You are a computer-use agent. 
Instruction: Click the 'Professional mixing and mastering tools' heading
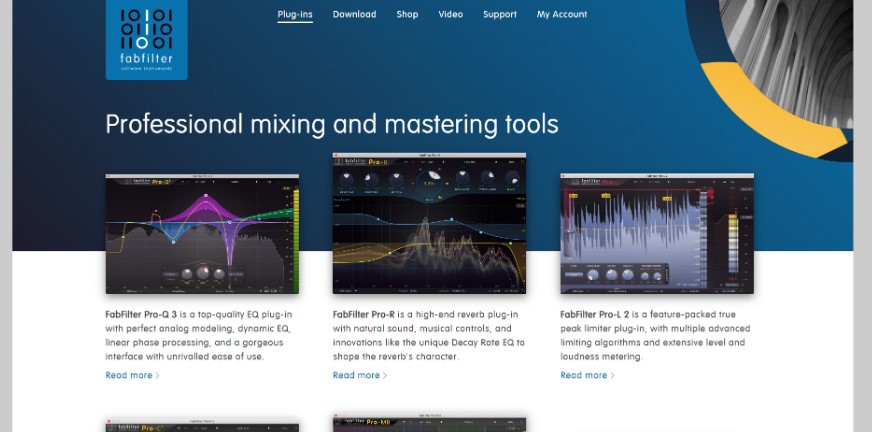(332, 125)
